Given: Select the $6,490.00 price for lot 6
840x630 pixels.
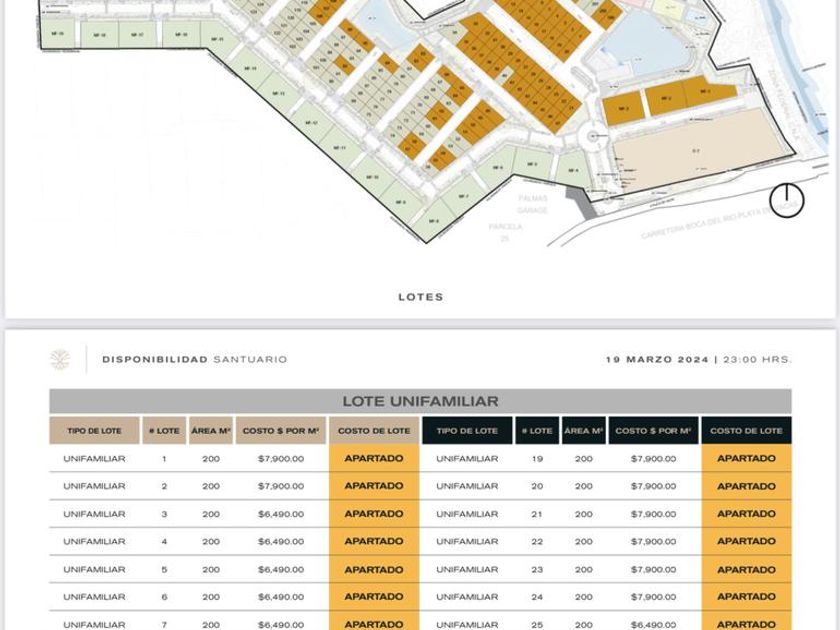Looking at the screenshot, I should point(281,597).
